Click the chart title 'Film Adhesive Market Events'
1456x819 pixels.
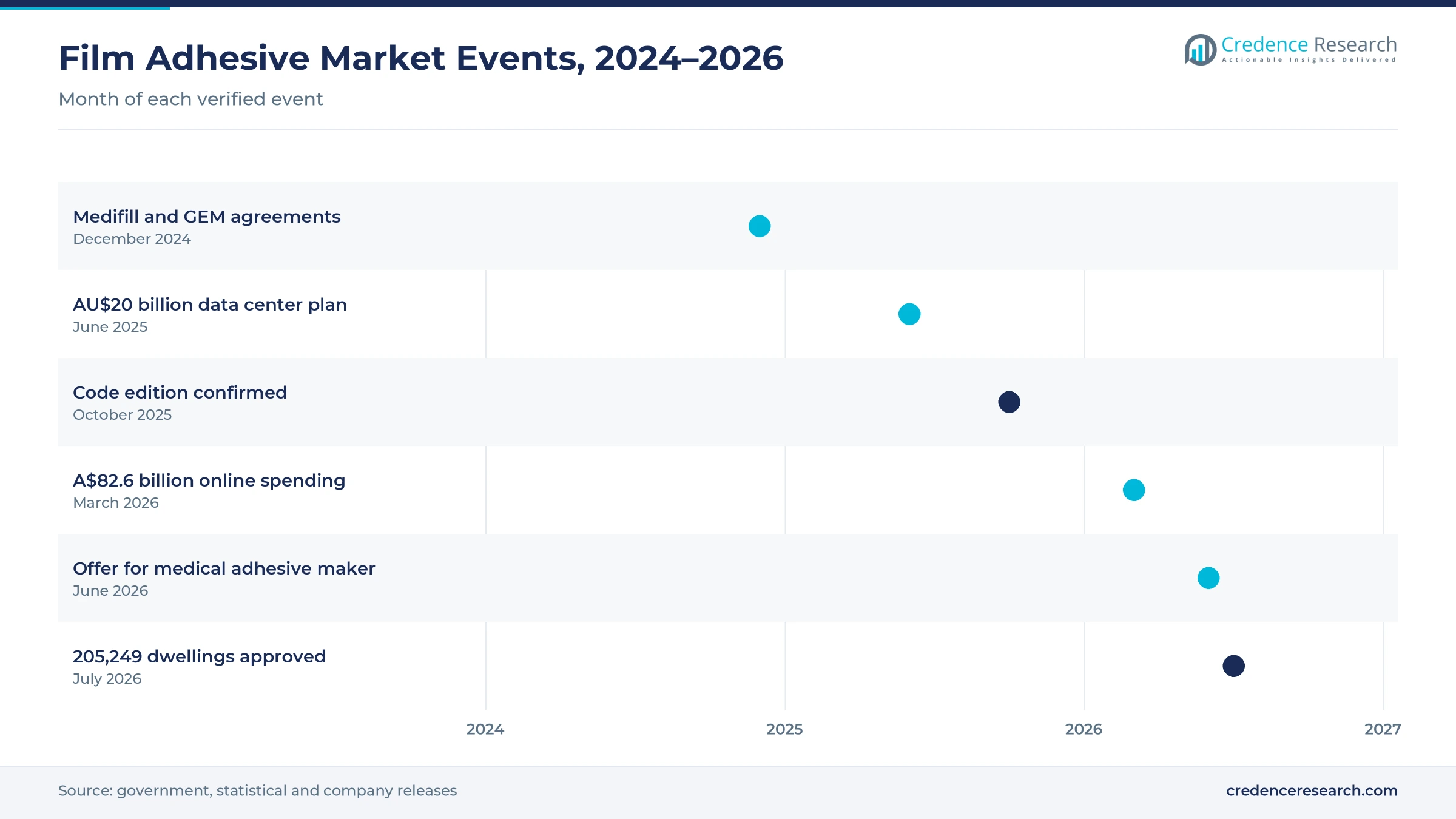pos(421,58)
